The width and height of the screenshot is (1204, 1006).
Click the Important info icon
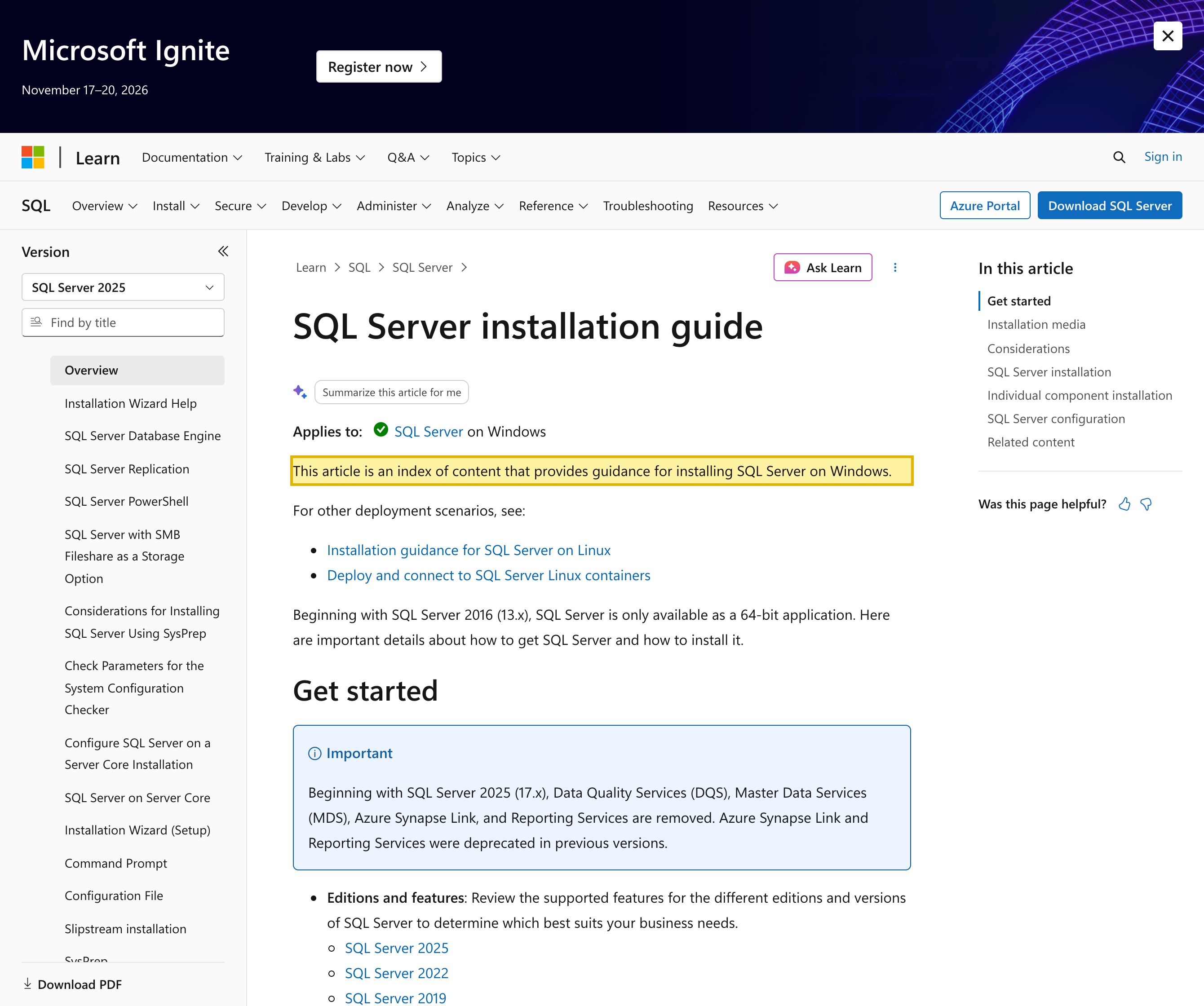pos(315,753)
